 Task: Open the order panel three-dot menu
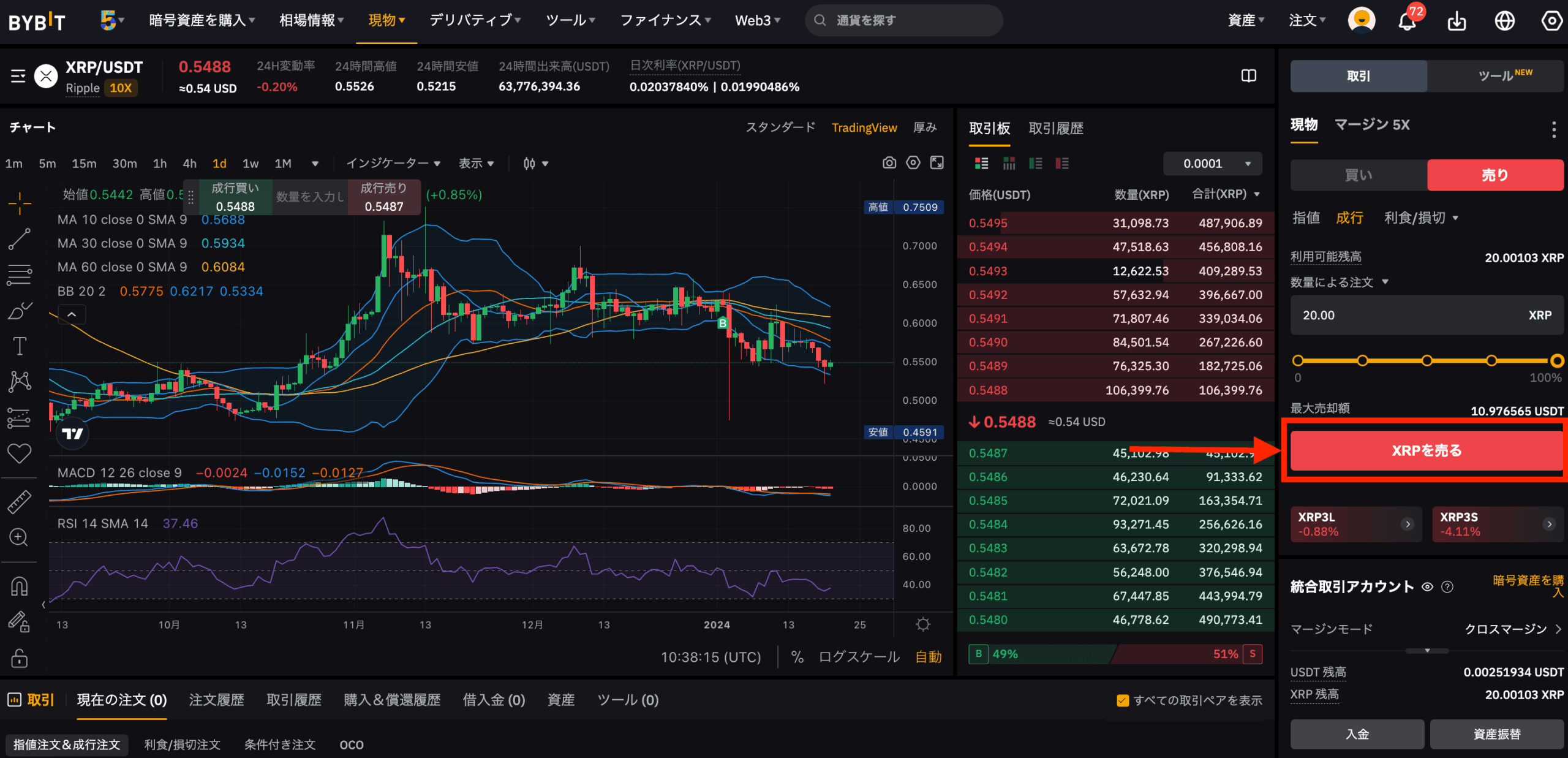click(1553, 129)
